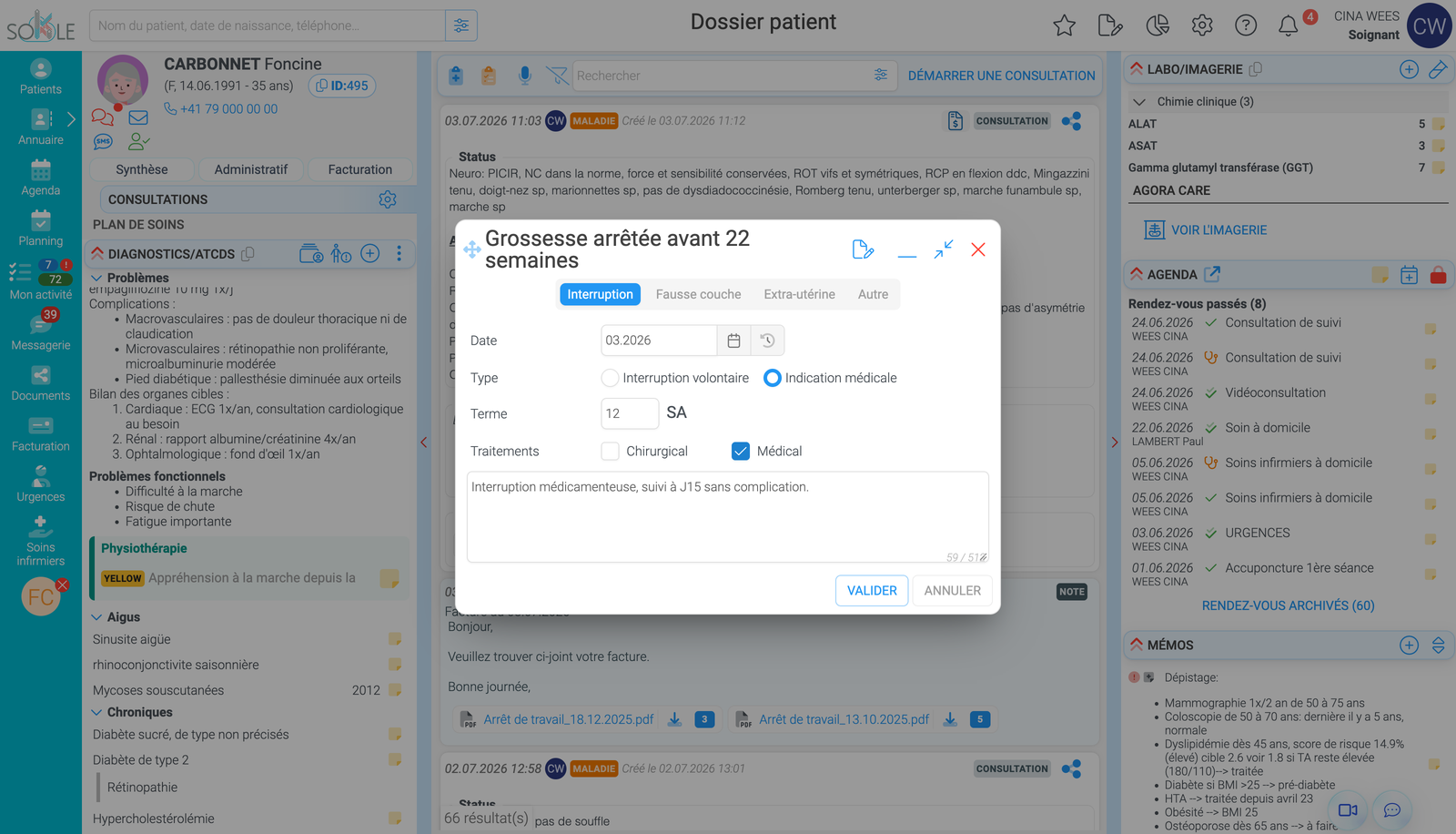Open RENDEZ-VOUS ARCHIVÉS (60) link
Viewport: 1456px width, 834px height.
pyautogui.click(x=1288, y=605)
